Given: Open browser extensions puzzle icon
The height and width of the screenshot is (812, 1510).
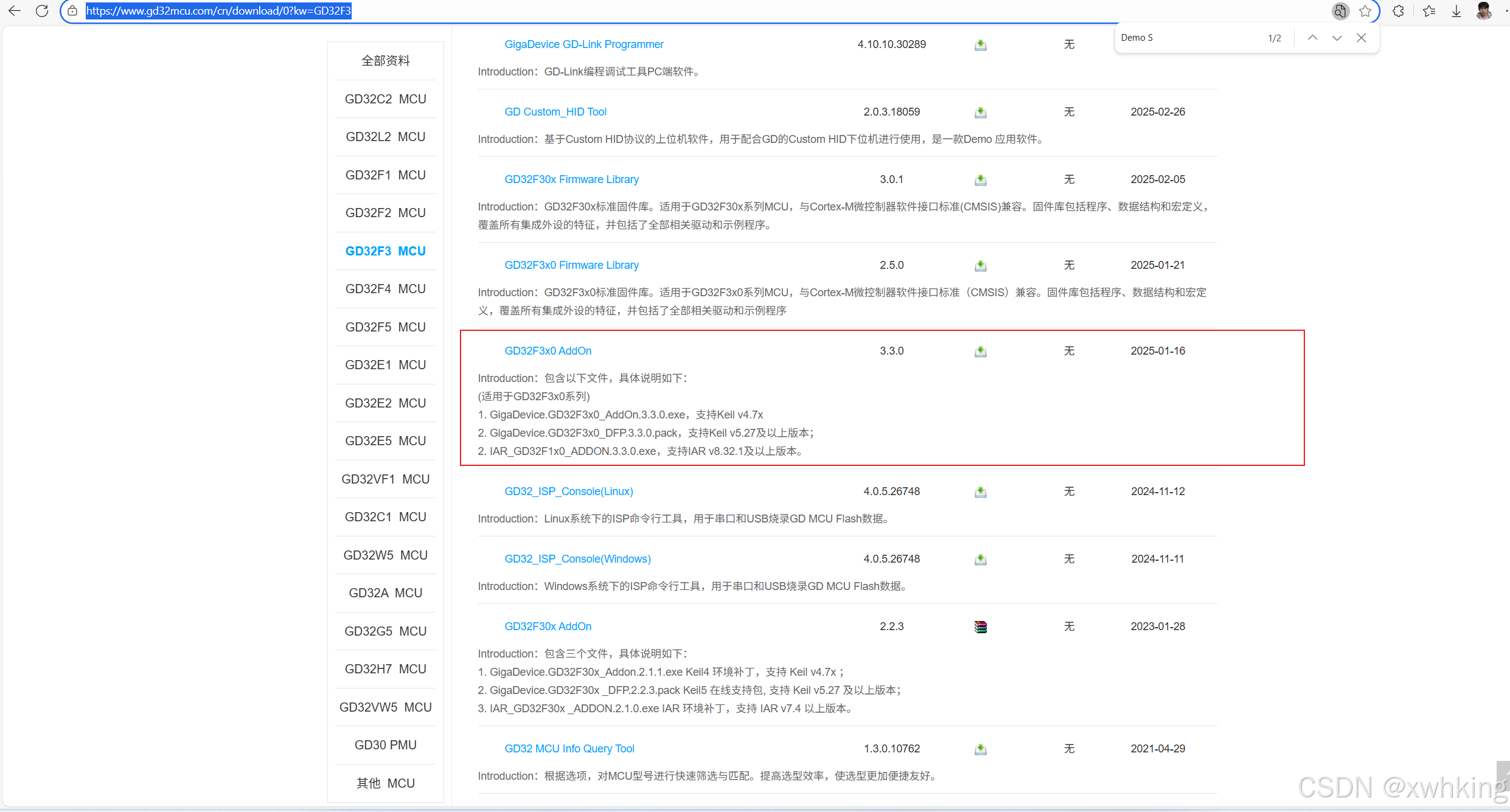Looking at the screenshot, I should [1398, 11].
